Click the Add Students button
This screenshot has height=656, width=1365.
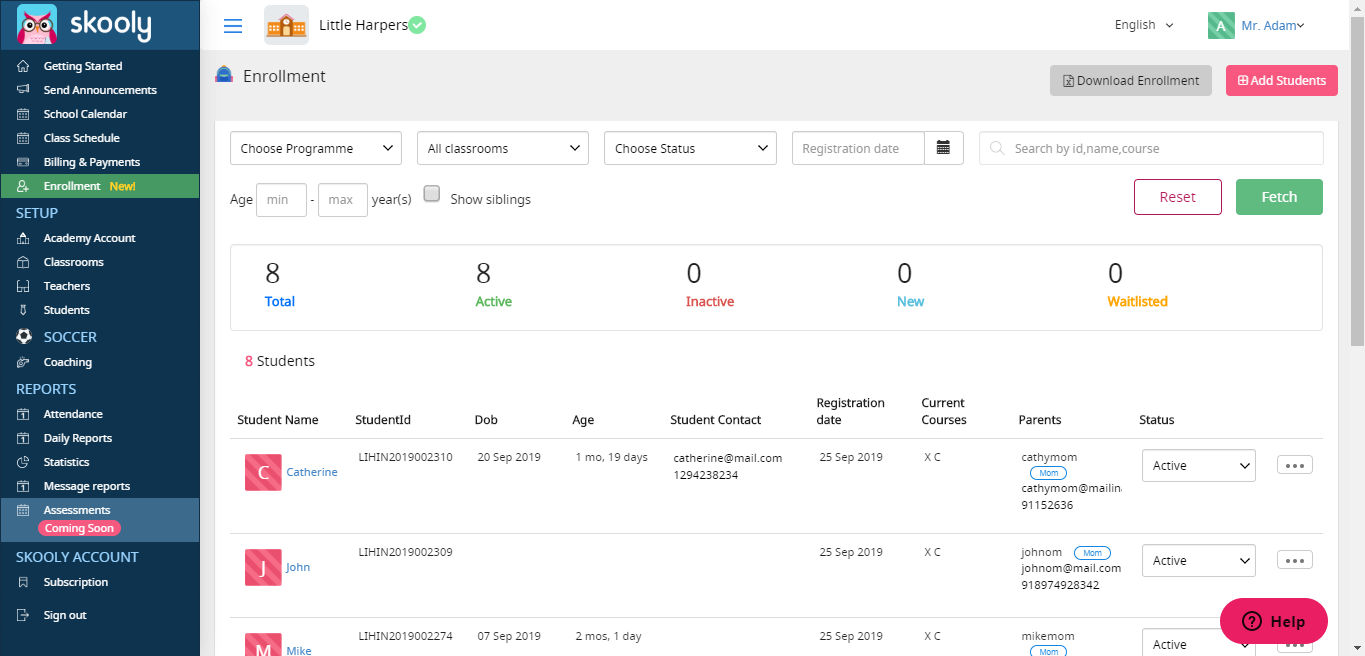click(x=1282, y=80)
